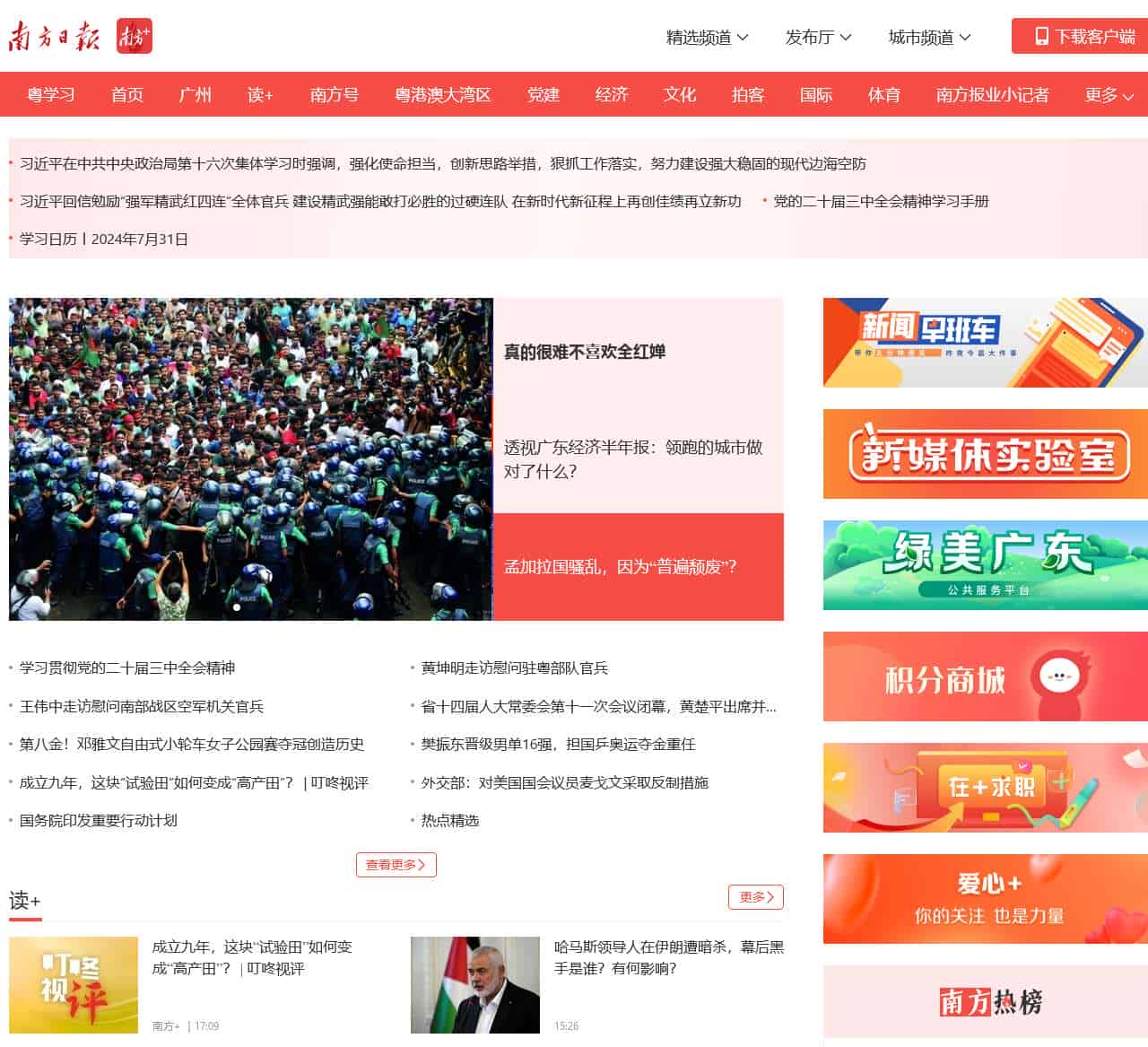Open the 发布厅 dropdown menu
This screenshot has height=1047, width=1148.
pyautogui.click(x=818, y=38)
